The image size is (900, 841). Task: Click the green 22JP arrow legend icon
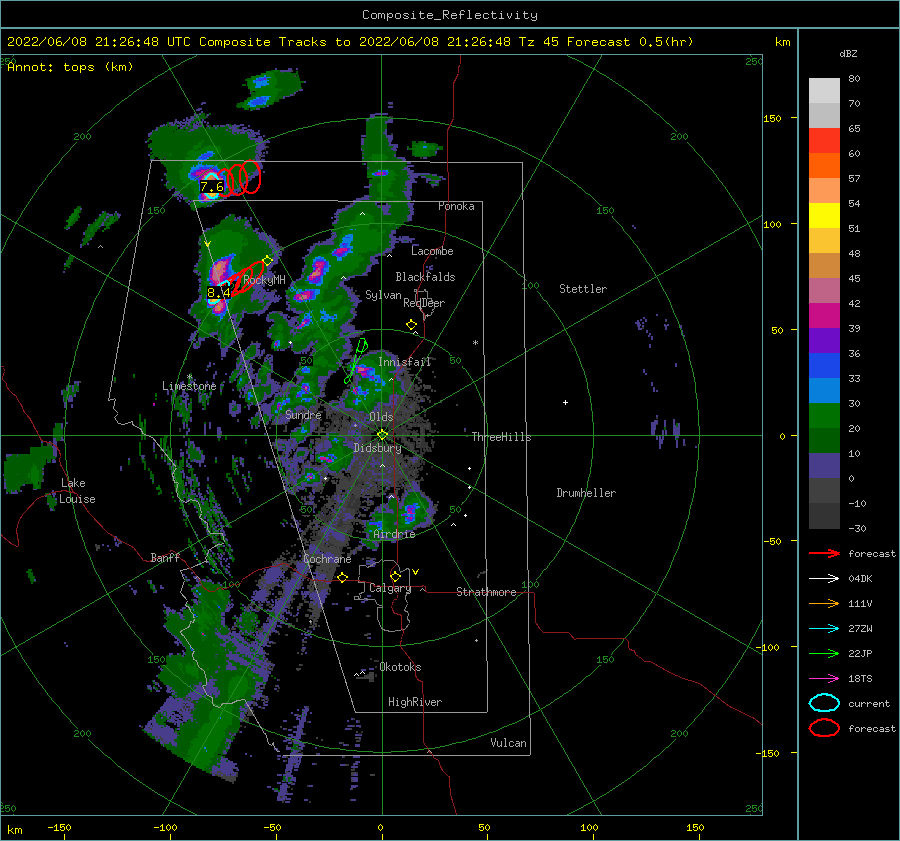824,653
